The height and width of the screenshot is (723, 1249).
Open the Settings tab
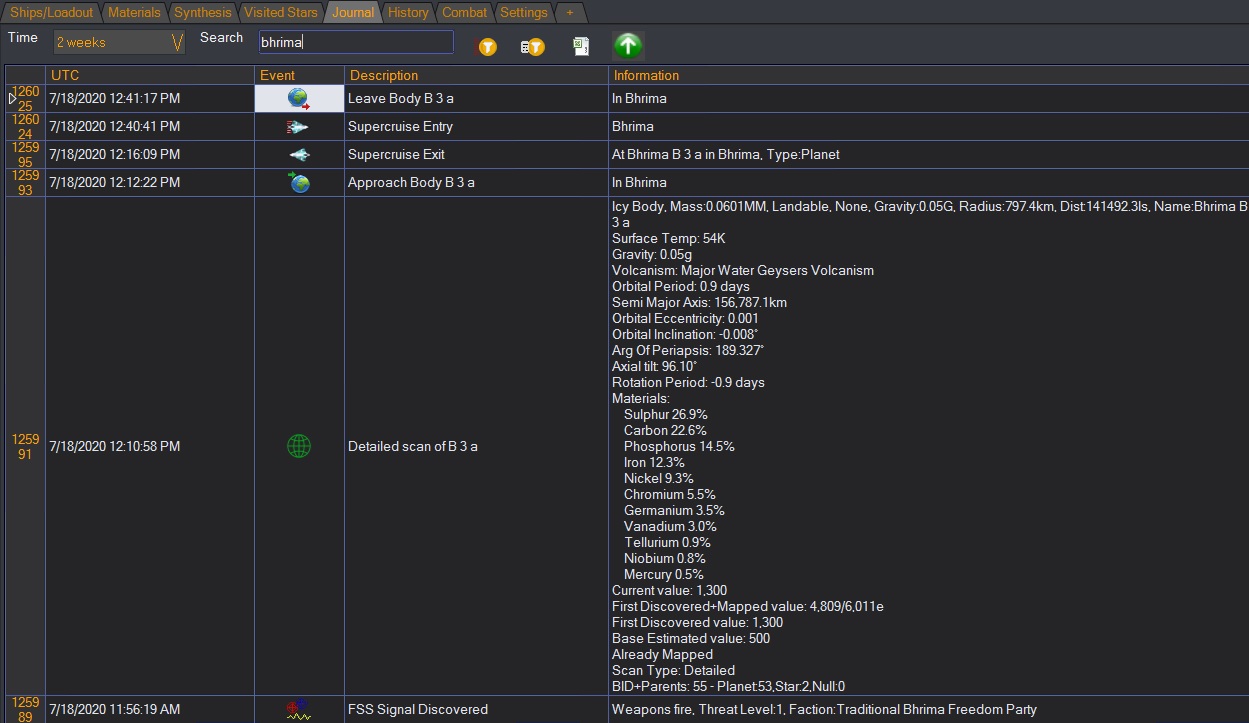click(x=524, y=13)
